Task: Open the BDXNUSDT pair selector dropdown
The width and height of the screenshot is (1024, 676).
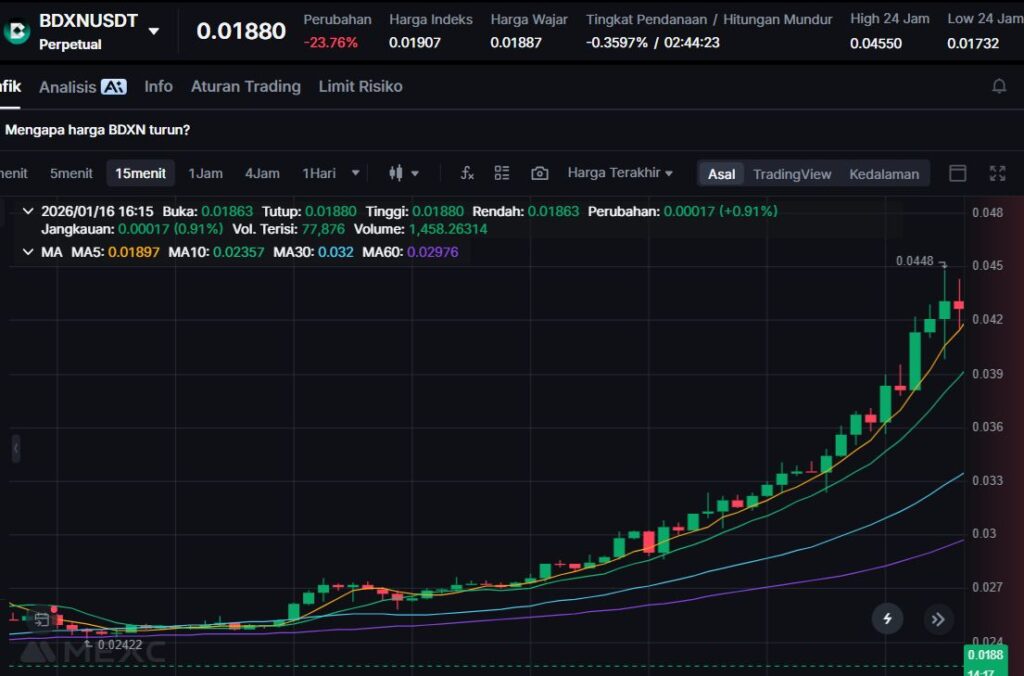Action: tap(154, 31)
